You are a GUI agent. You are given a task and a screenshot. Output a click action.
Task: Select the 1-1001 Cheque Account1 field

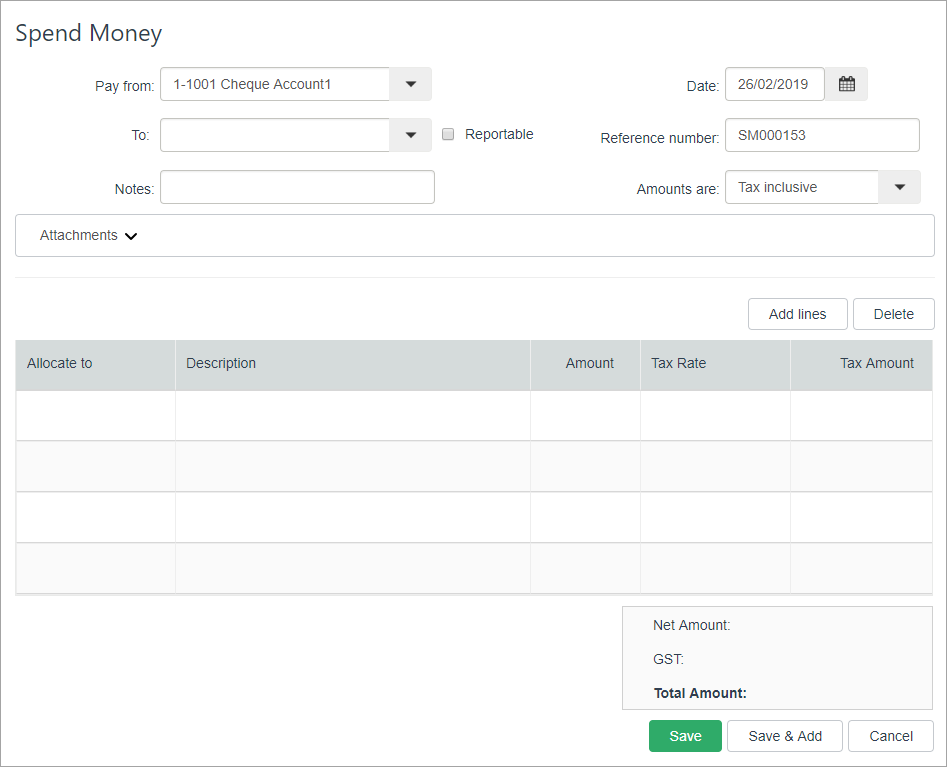(275, 84)
